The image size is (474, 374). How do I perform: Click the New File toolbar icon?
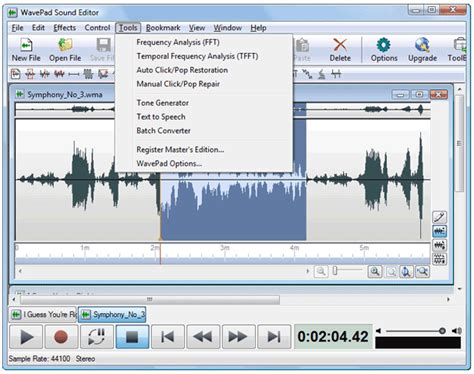pos(26,45)
